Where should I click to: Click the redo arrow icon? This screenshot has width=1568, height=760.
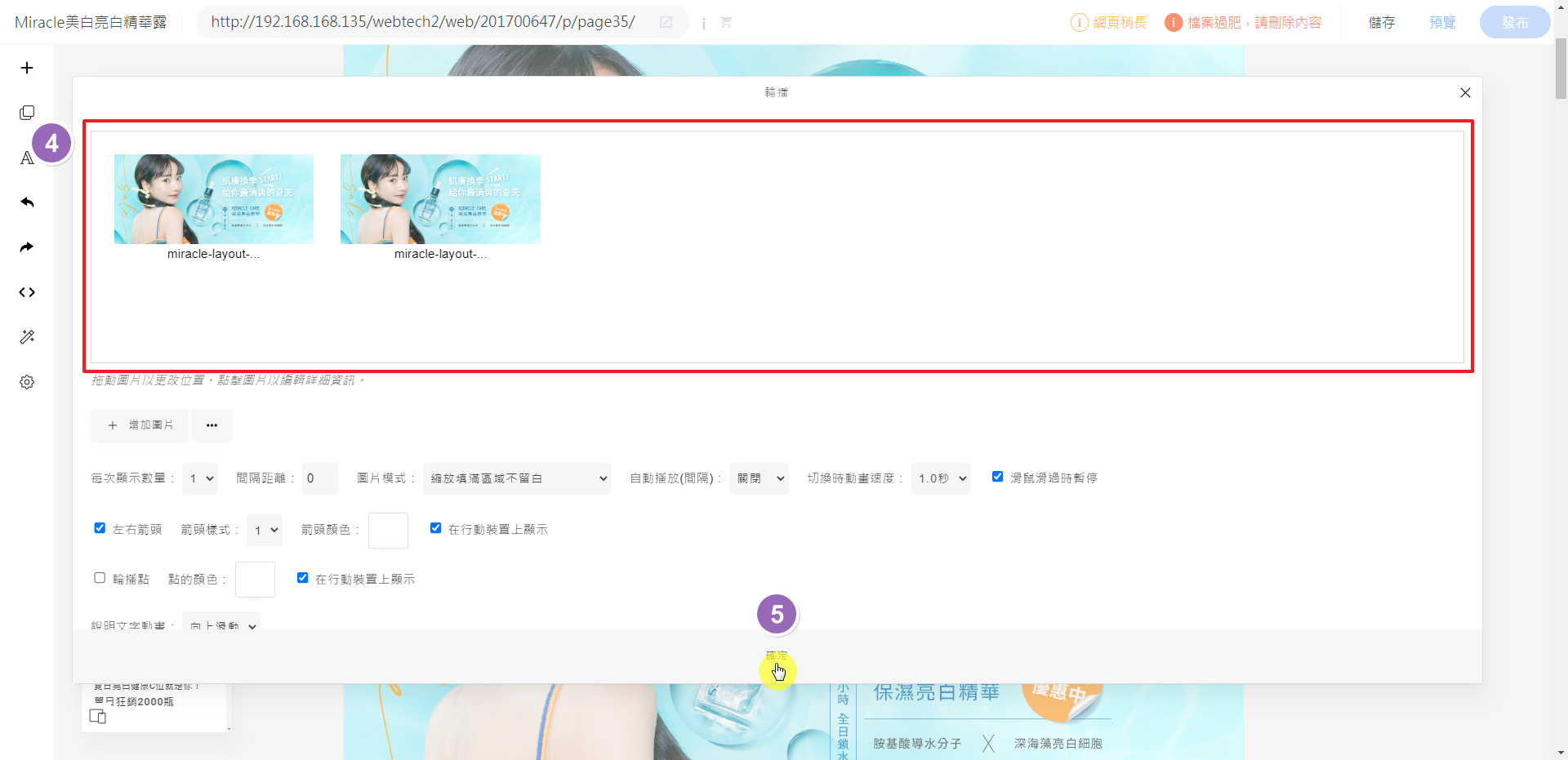pyautogui.click(x=27, y=247)
